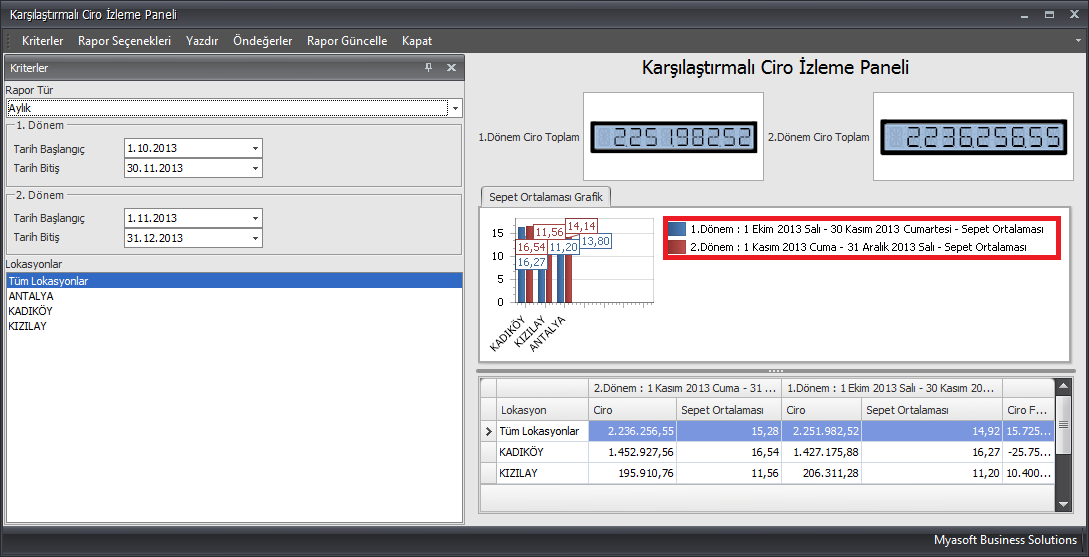Expand 2. Dönem Tarih Bitiş date picker
The image size is (1089, 557).
click(255, 238)
